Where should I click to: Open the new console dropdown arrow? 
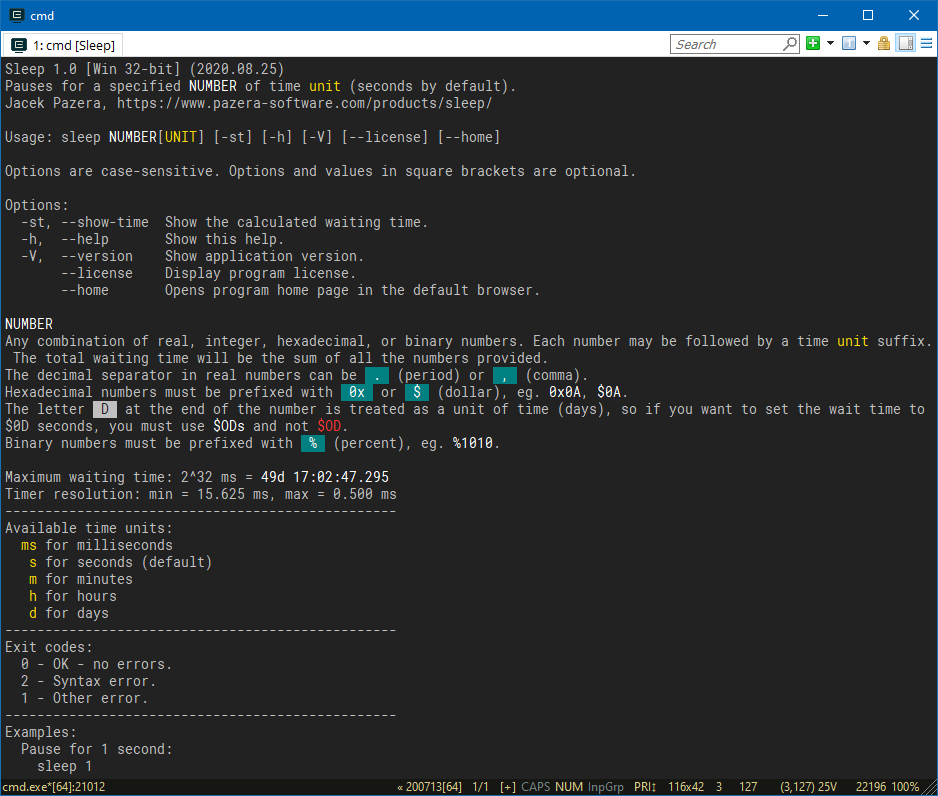point(830,44)
